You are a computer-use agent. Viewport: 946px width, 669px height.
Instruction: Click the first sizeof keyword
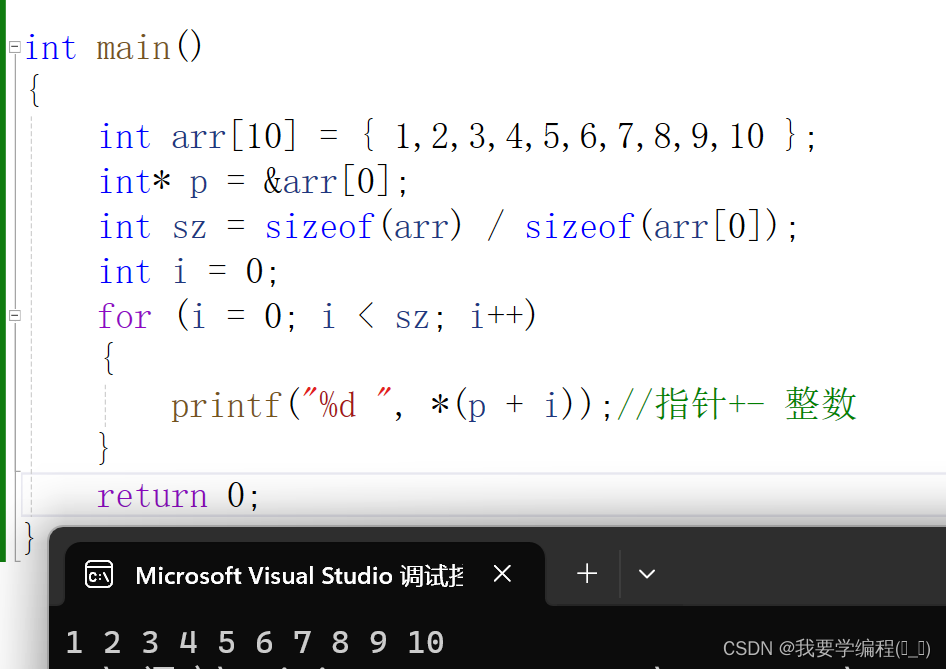tap(319, 227)
